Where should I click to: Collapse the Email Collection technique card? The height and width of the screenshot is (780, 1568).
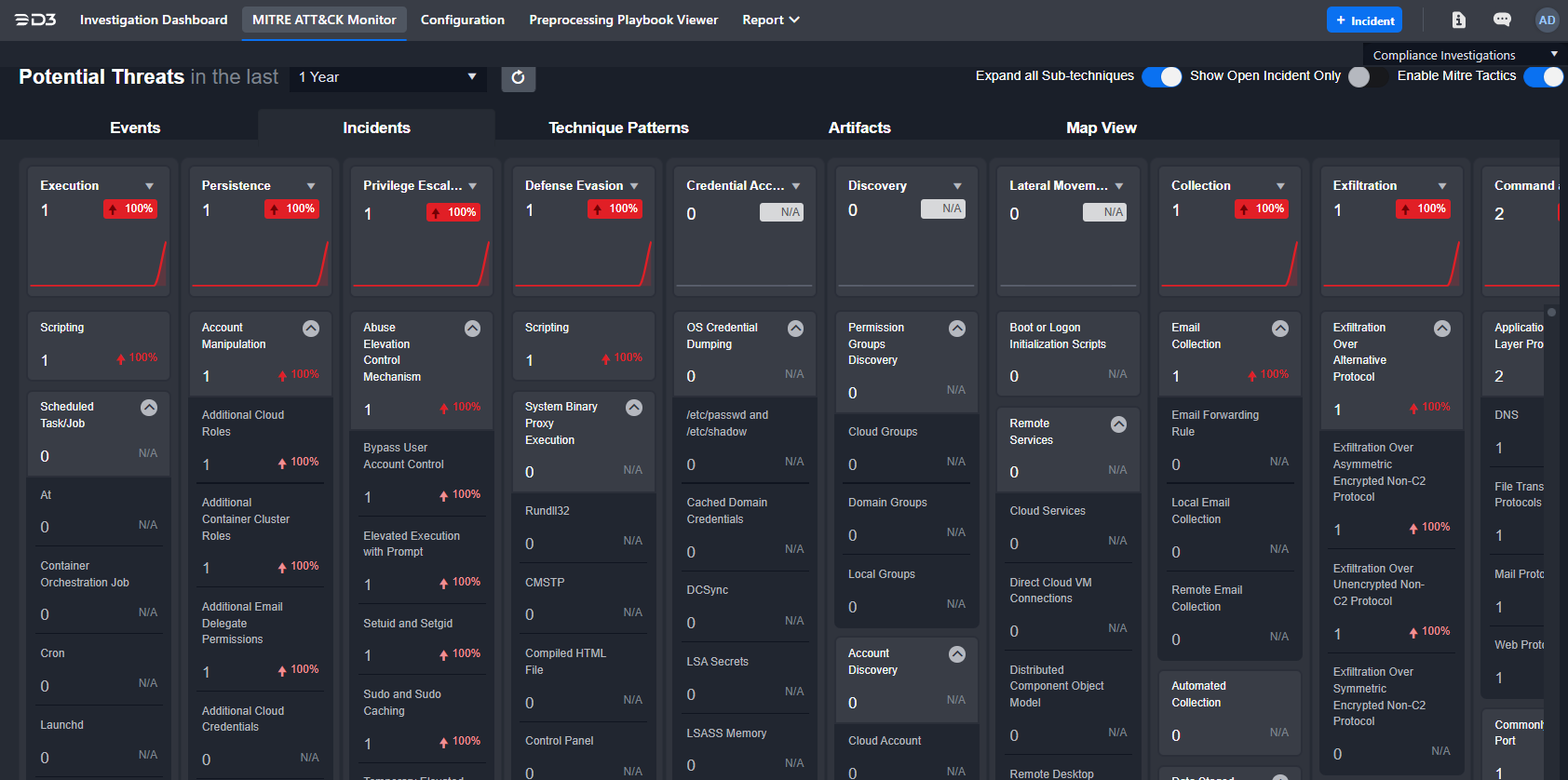(1280, 329)
